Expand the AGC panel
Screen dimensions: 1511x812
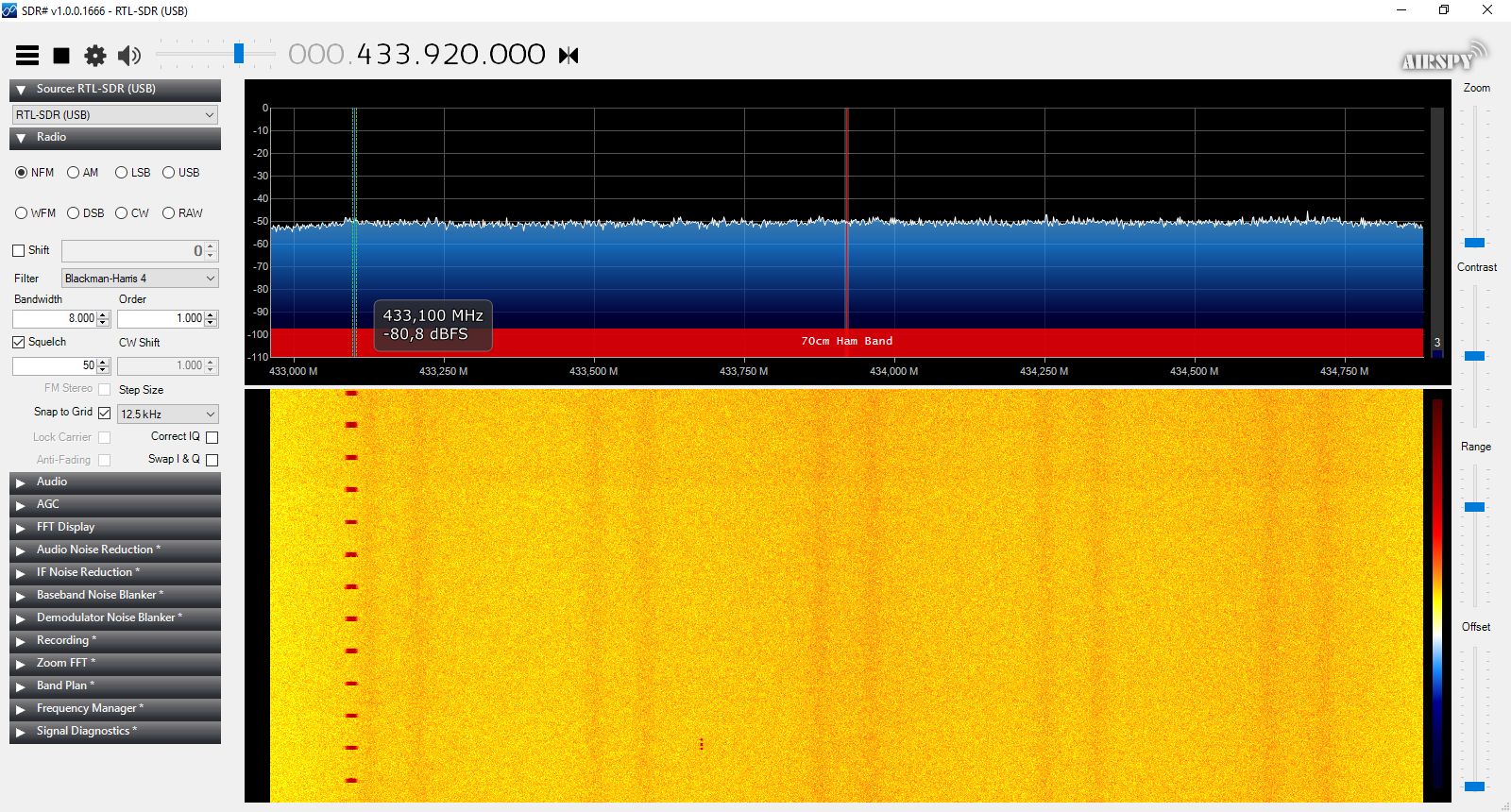[115, 505]
